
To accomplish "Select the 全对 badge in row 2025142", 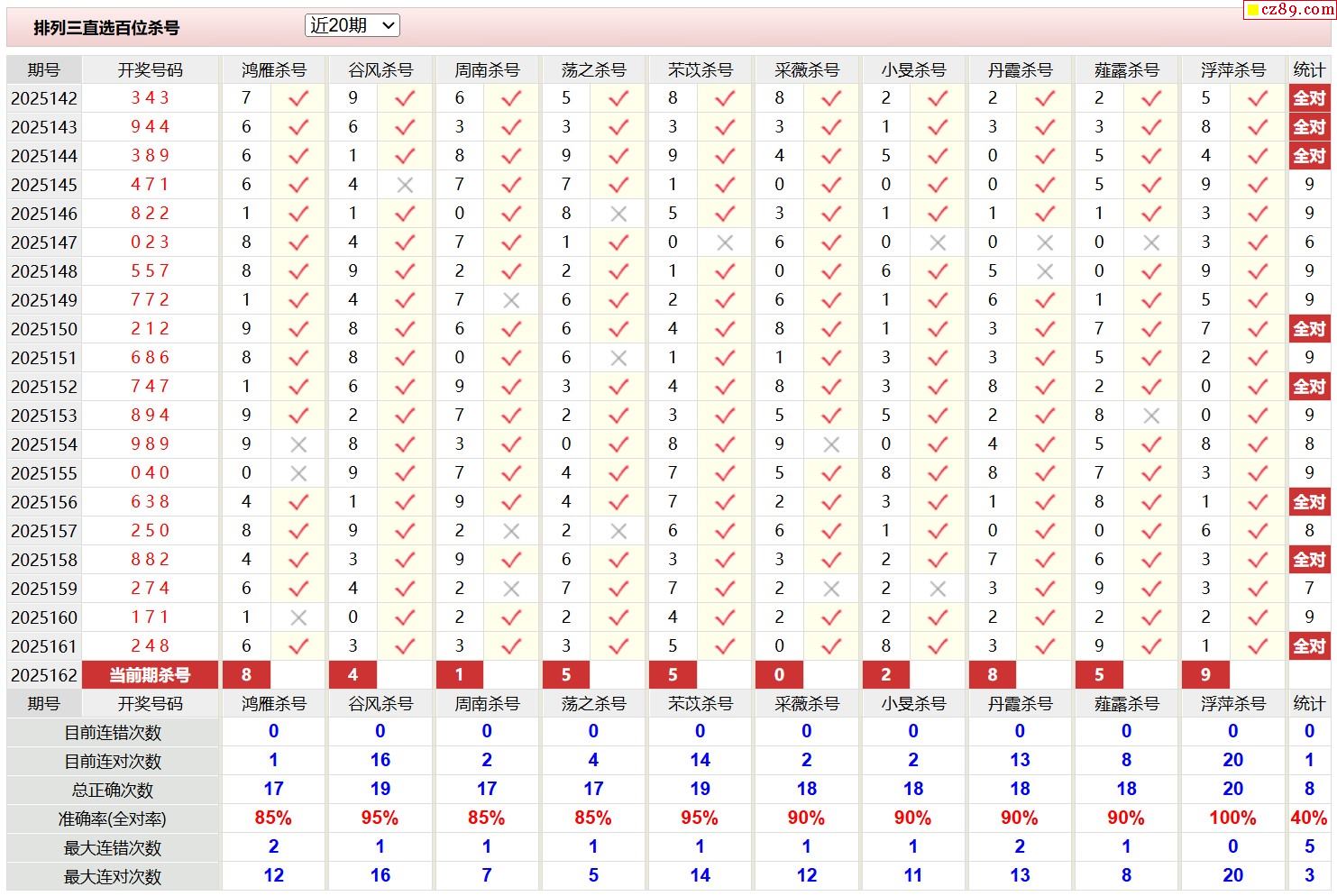I will 1309,98.
